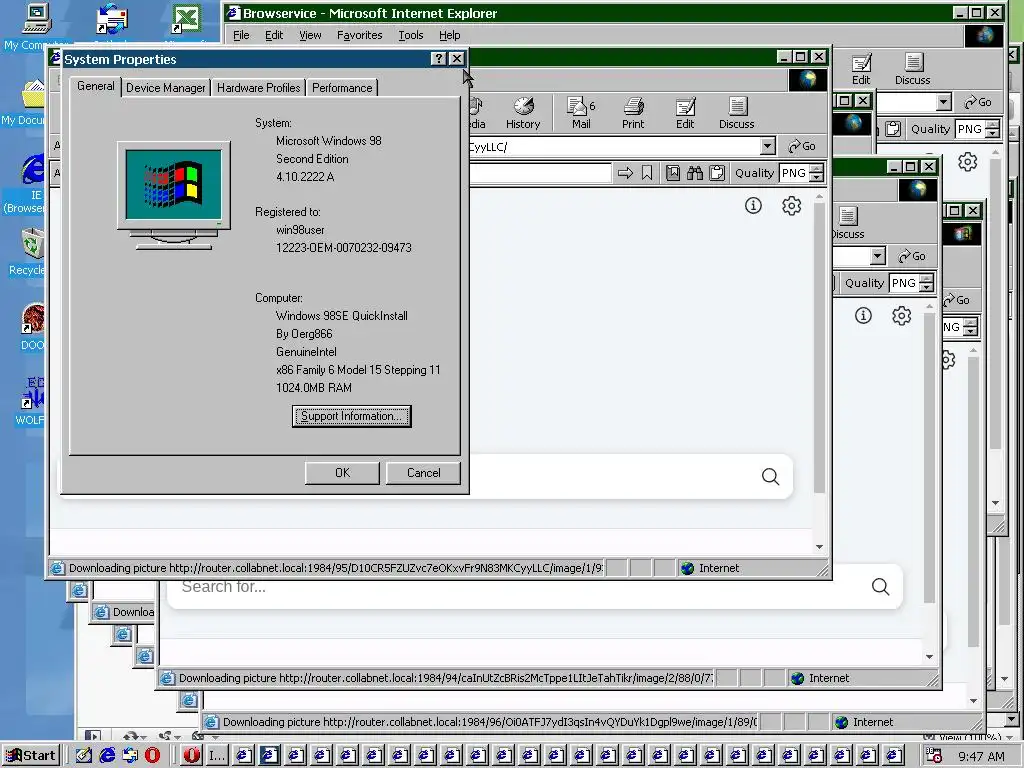Click the bookmarks book icon left of binoculars

click(673, 173)
